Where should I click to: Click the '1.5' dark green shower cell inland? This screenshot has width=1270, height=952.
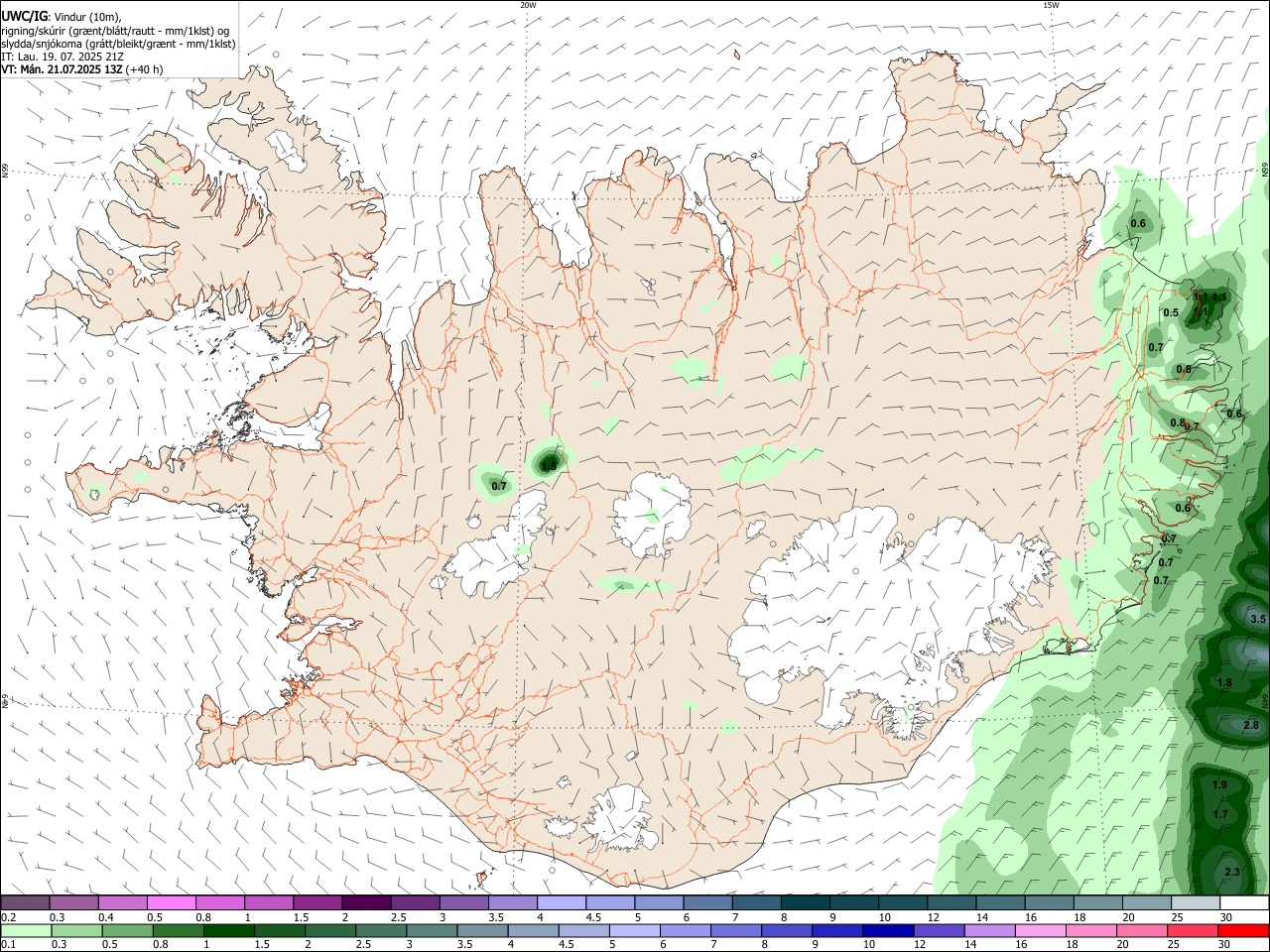pyautogui.click(x=549, y=463)
